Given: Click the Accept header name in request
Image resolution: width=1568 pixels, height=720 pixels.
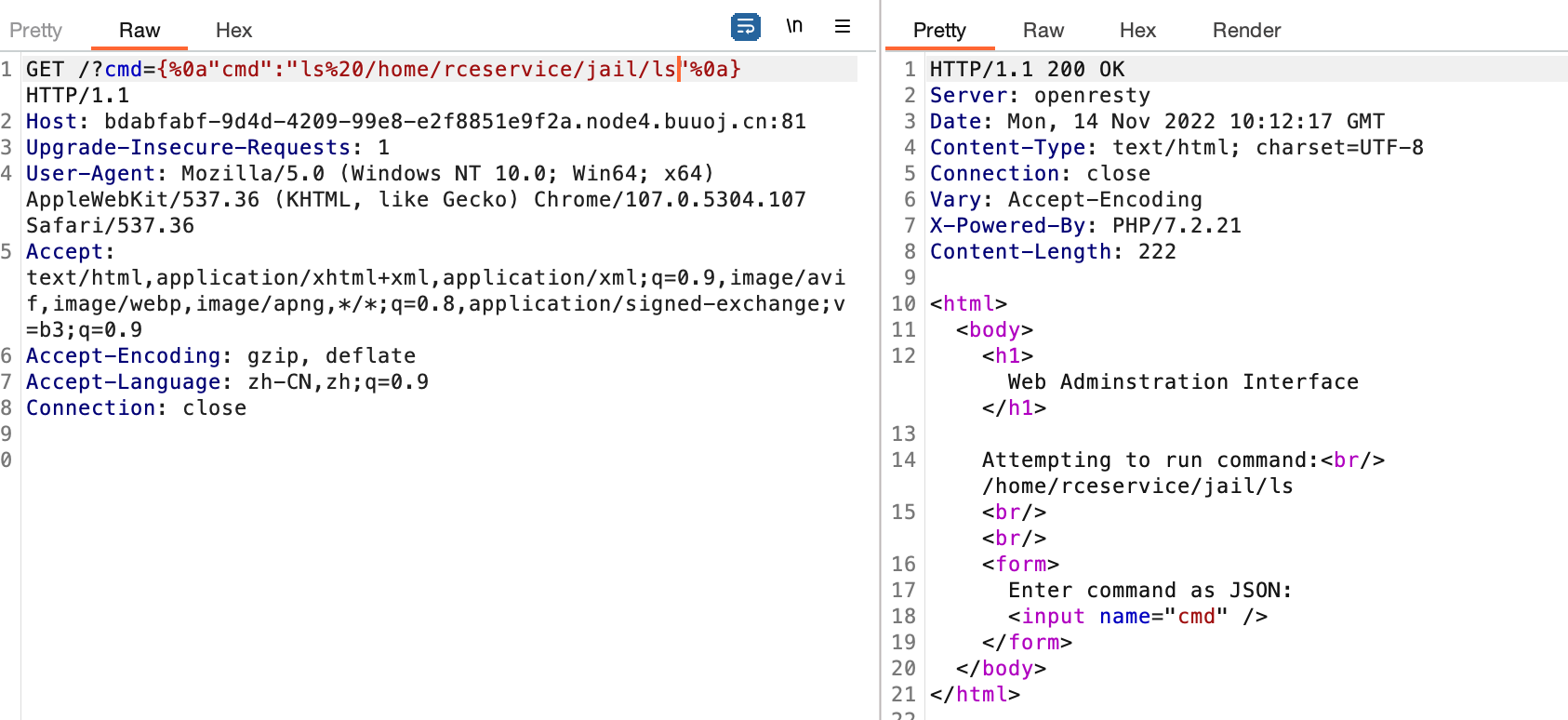Looking at the screenshot, I should pos(71,251).
